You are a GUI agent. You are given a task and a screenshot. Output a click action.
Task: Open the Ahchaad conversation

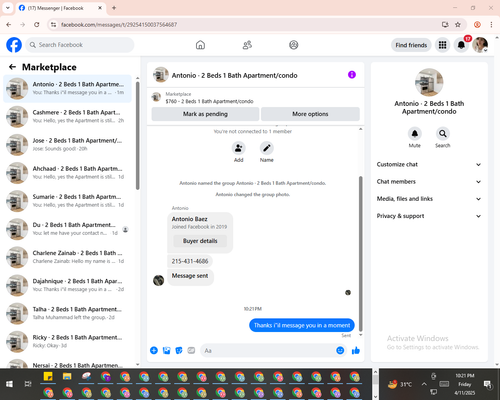coord(67,173)
